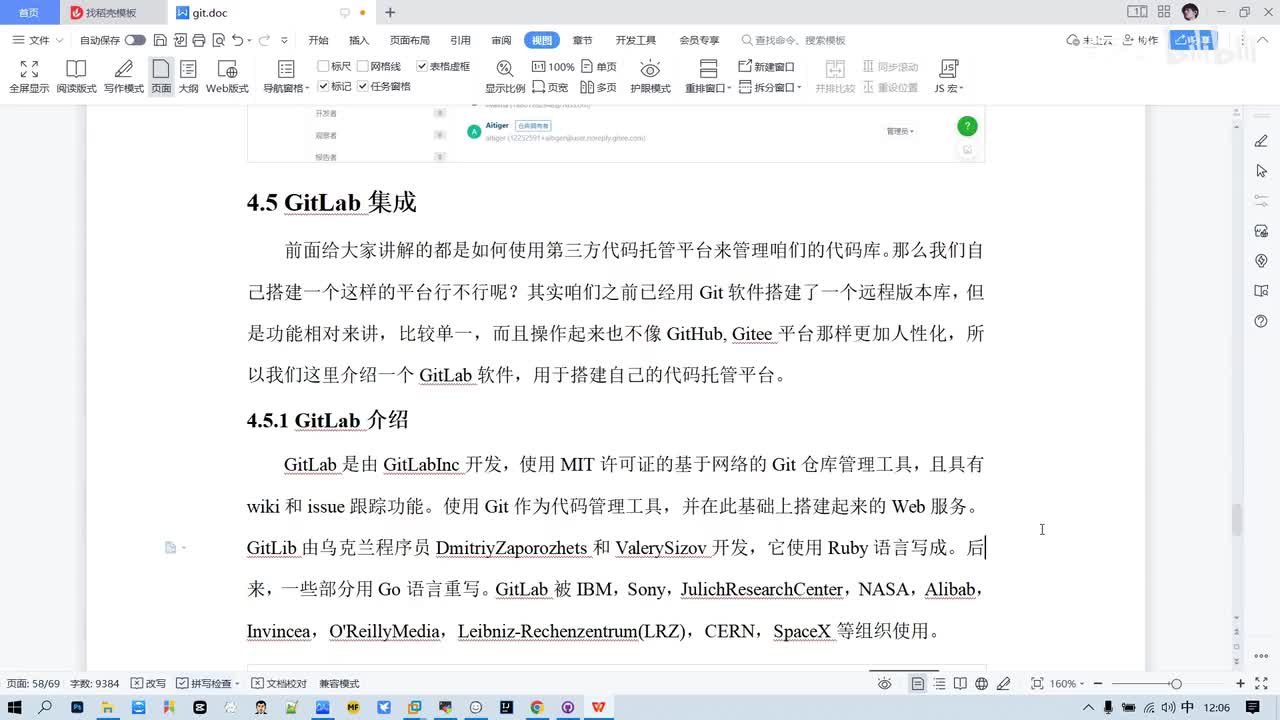Open writing mode (写作模式)
Screen dimensions: 1280x720
(124, 76)
